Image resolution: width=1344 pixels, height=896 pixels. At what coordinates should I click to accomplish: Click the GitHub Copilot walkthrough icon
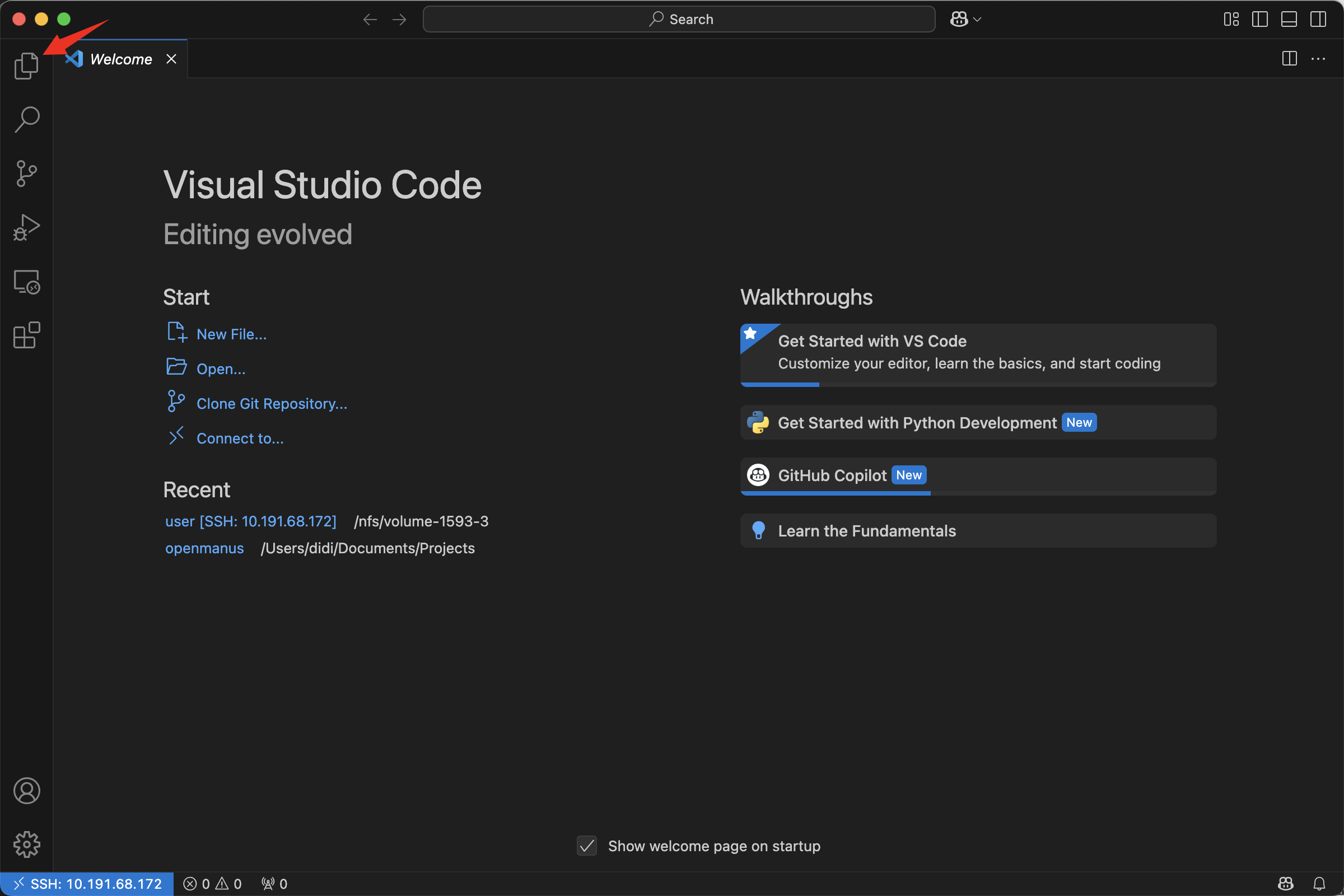click(x=758, y=475)
